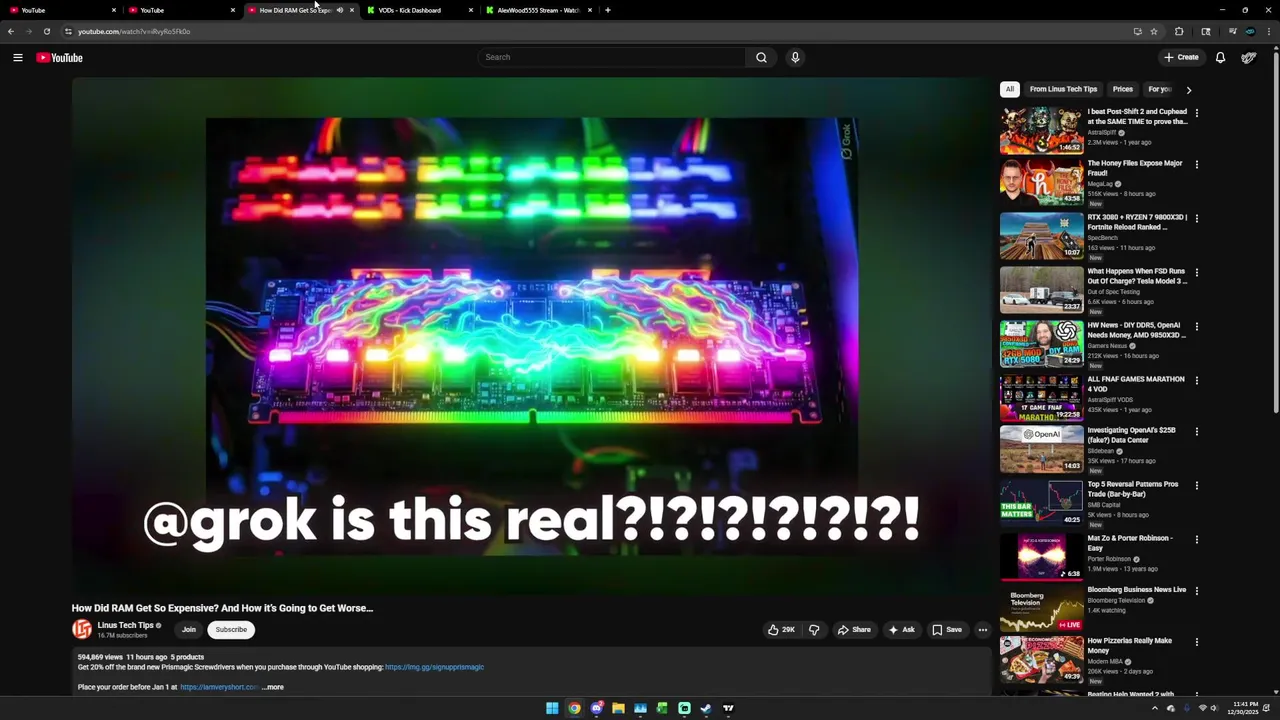Open TradingView from the taskbar
The height and width of the screenshot is (720, 1280).
pyautogui.click(x=728, y=708)
